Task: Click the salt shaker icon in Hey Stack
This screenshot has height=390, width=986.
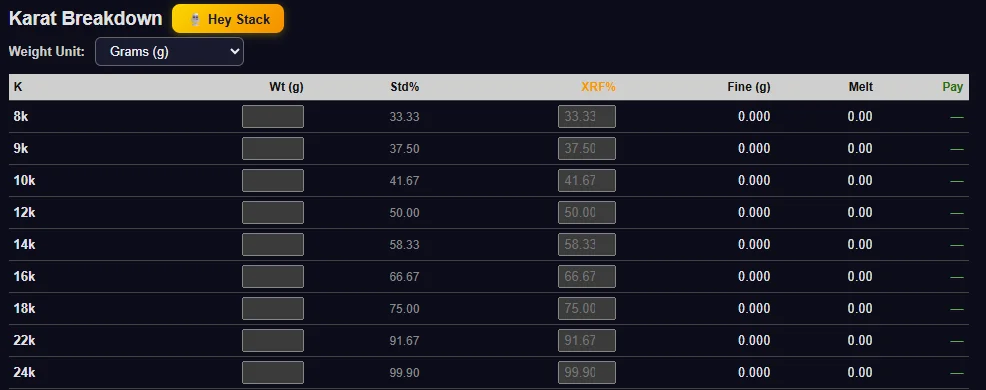Action: 196,20
